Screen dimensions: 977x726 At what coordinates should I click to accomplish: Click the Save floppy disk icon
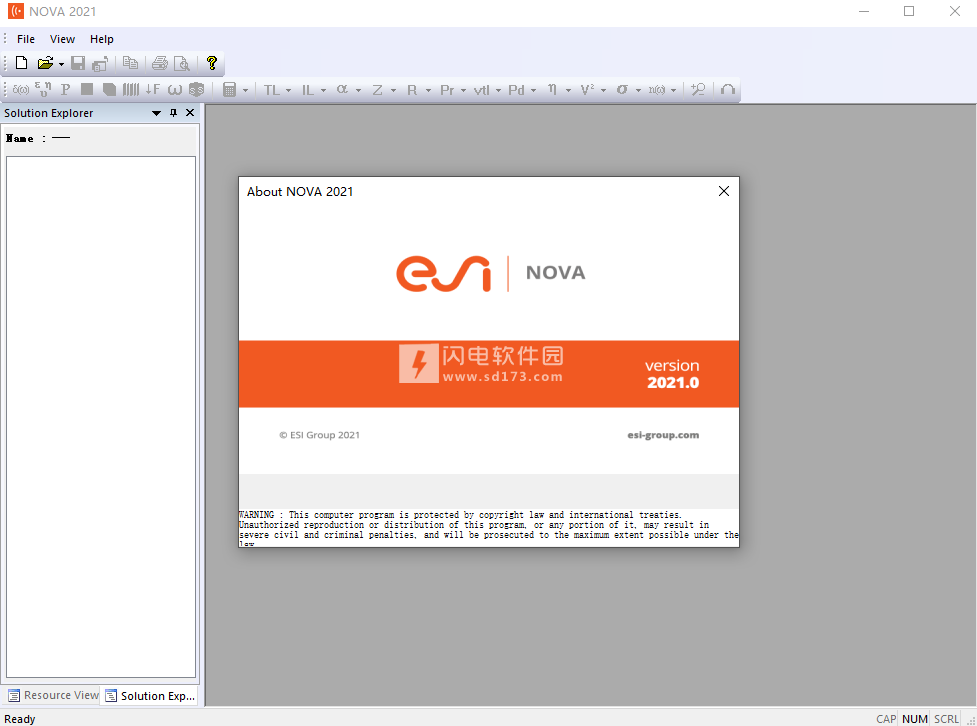[x=78, y=63]
